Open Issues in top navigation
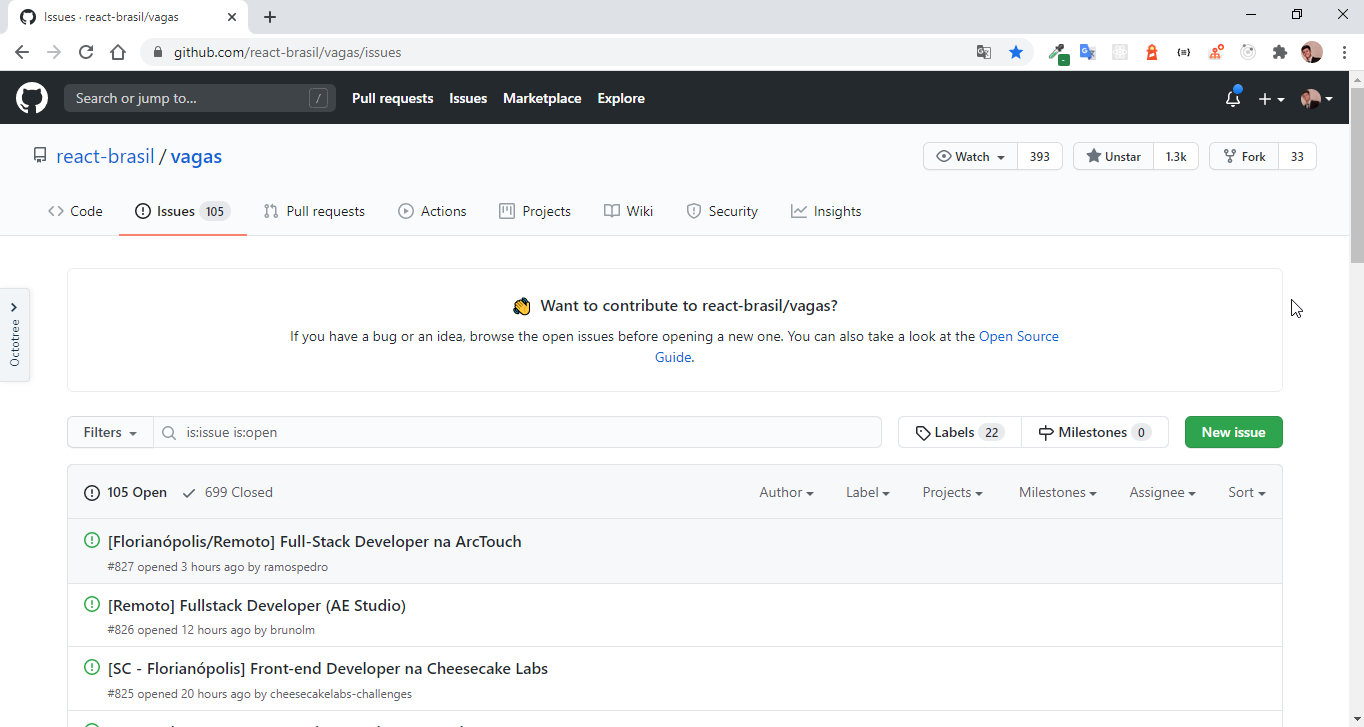1364x727 pixels. (x=468, y=98)
